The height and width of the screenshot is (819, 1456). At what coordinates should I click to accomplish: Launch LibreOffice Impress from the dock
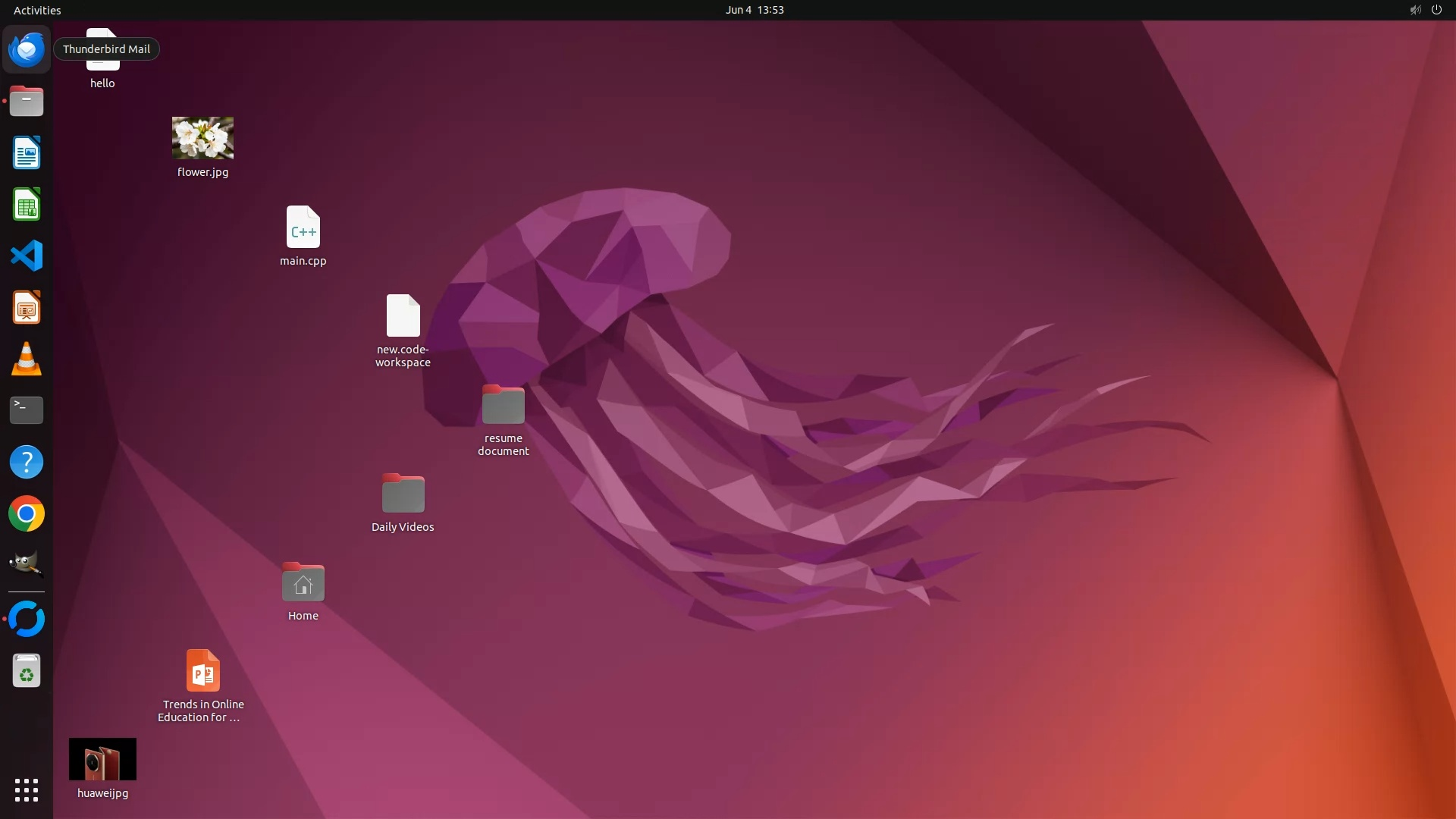coord(27,308)
